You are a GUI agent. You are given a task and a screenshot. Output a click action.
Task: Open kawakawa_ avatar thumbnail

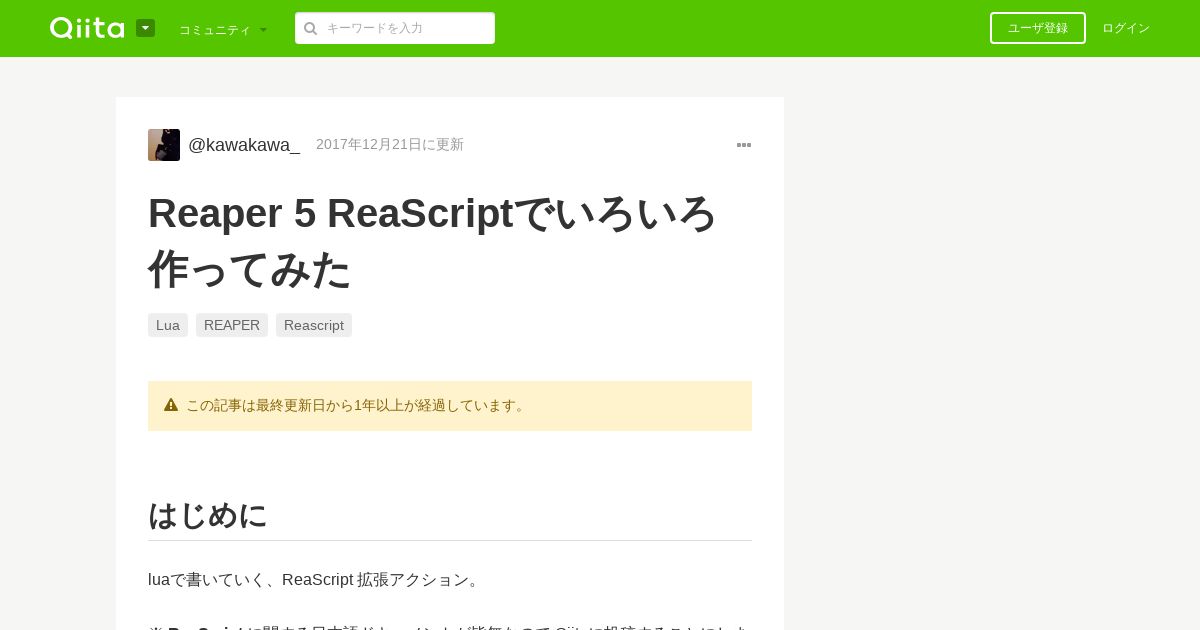[164, 145]
